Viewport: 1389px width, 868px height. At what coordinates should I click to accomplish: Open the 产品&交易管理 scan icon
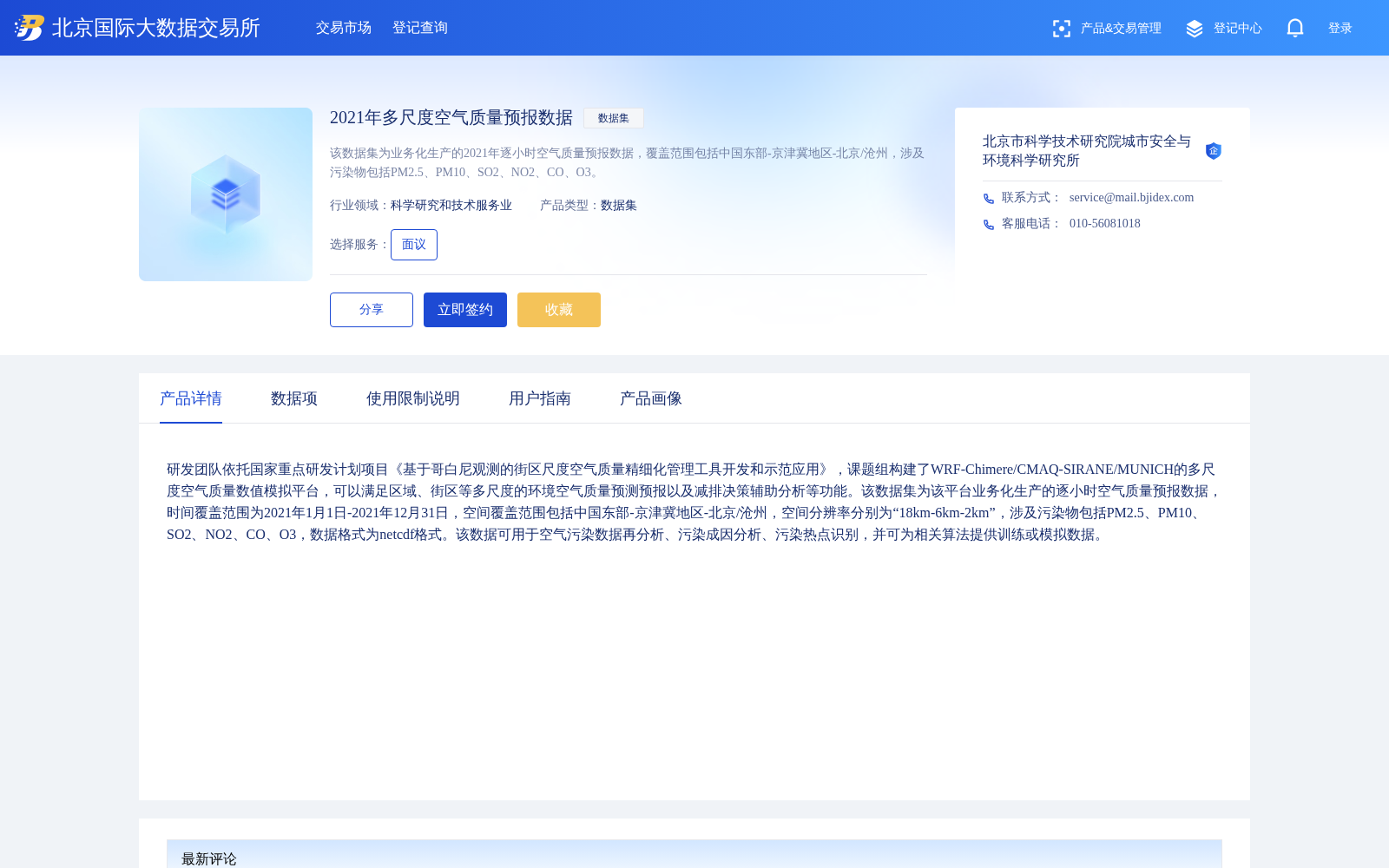tap(1061, 29)
